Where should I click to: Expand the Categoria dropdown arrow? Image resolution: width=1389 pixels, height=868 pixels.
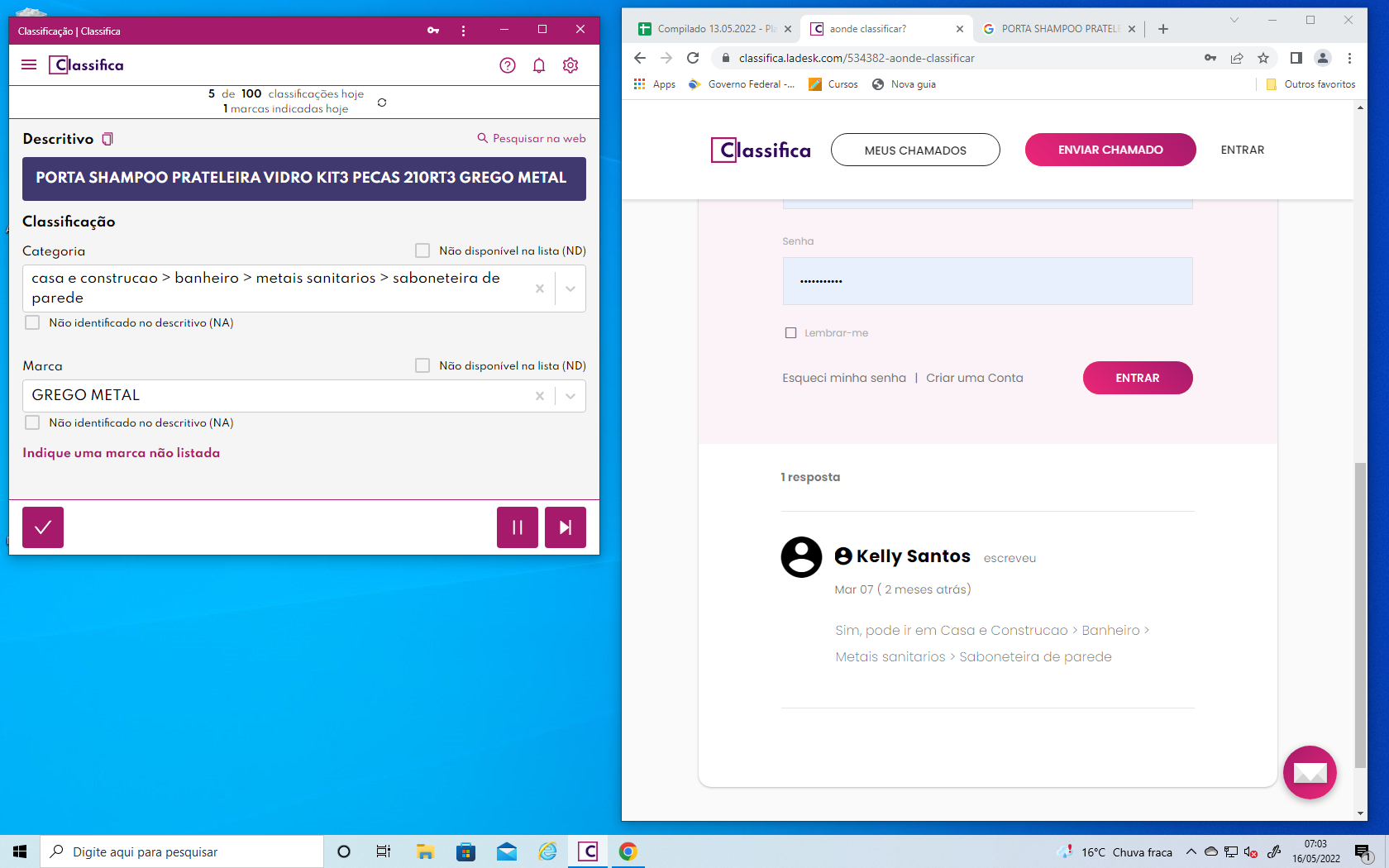click(570, 289)
